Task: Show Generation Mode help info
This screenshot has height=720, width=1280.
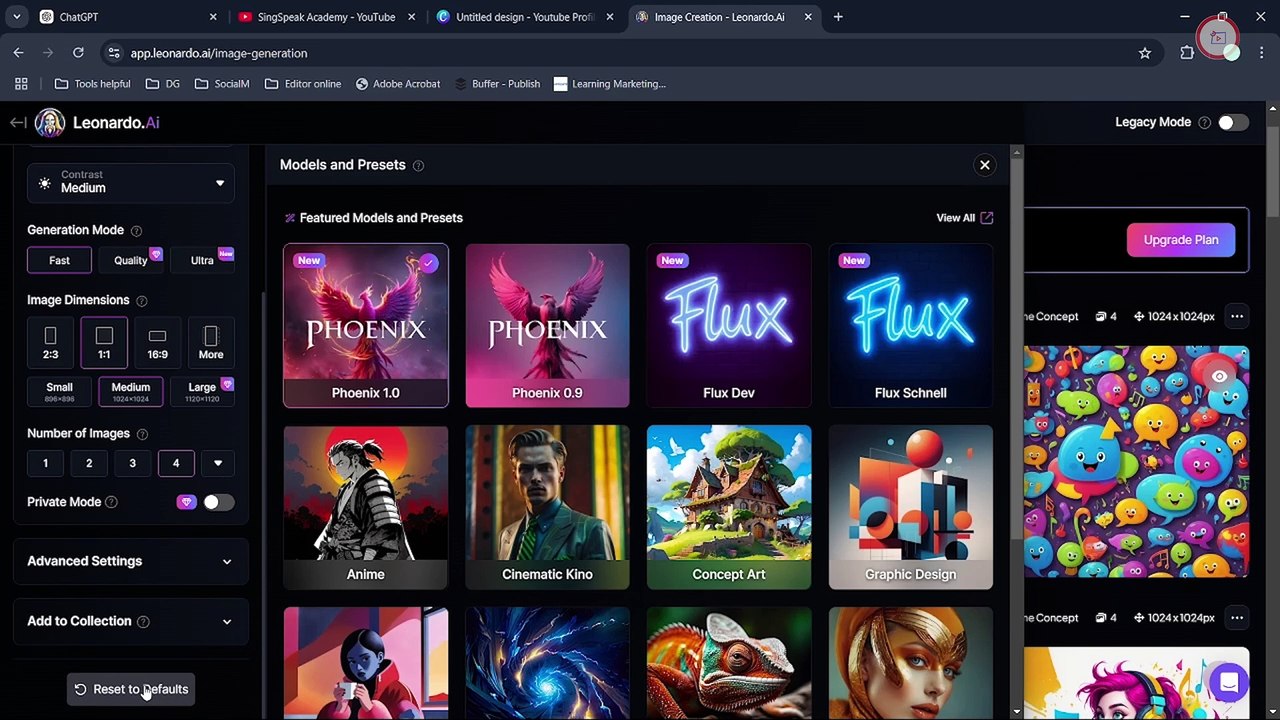Action: pyautogui.click(x=136, y=231)
